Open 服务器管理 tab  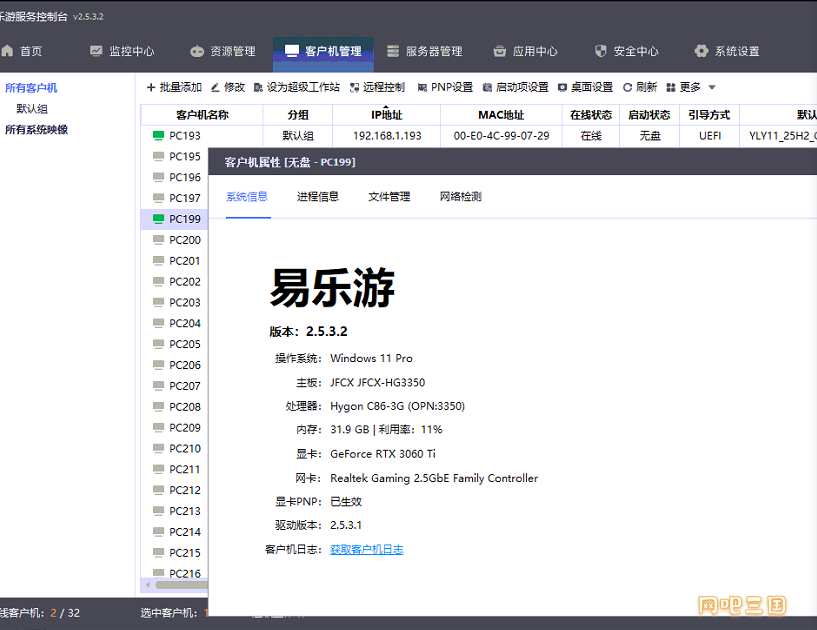(425, 51)
